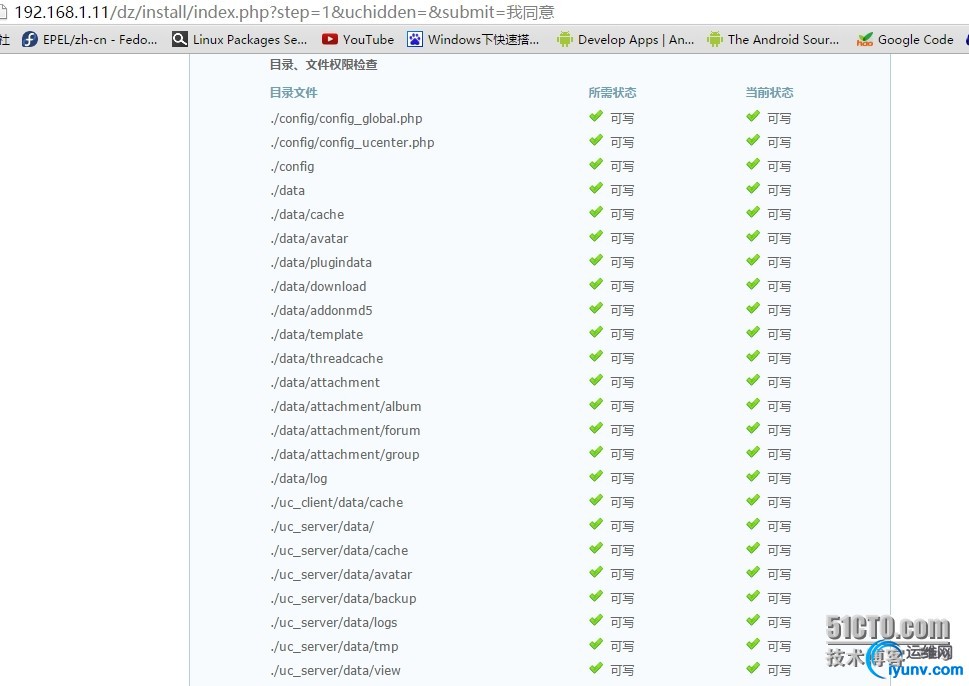969x686 pixels.
Task: Click the 目录文件 column header
Action: pos(294,93)
